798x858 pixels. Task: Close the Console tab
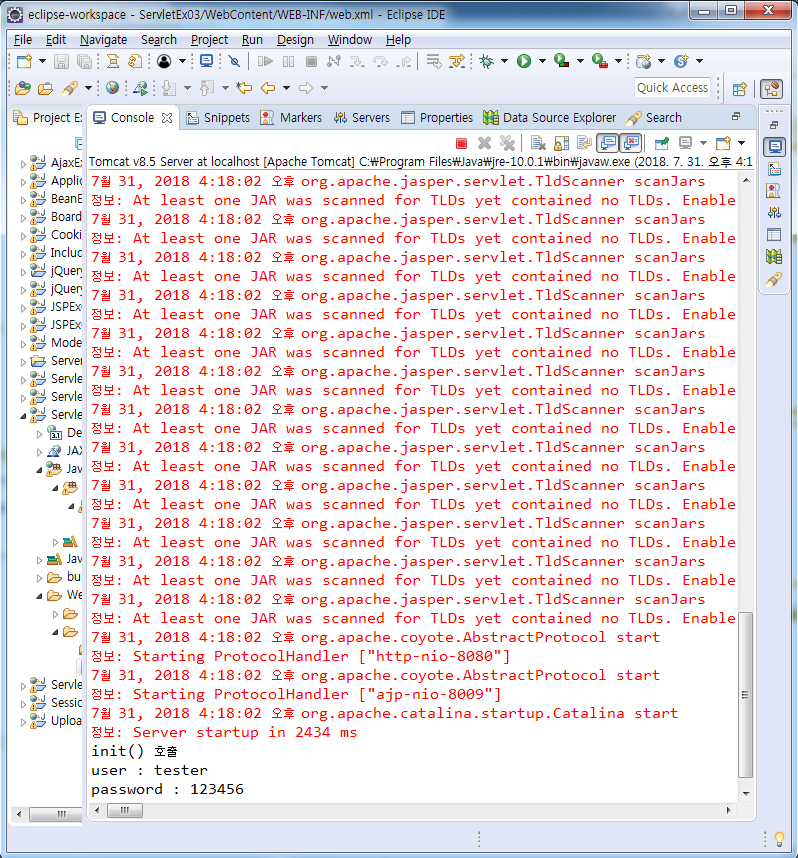click(167, 118)
